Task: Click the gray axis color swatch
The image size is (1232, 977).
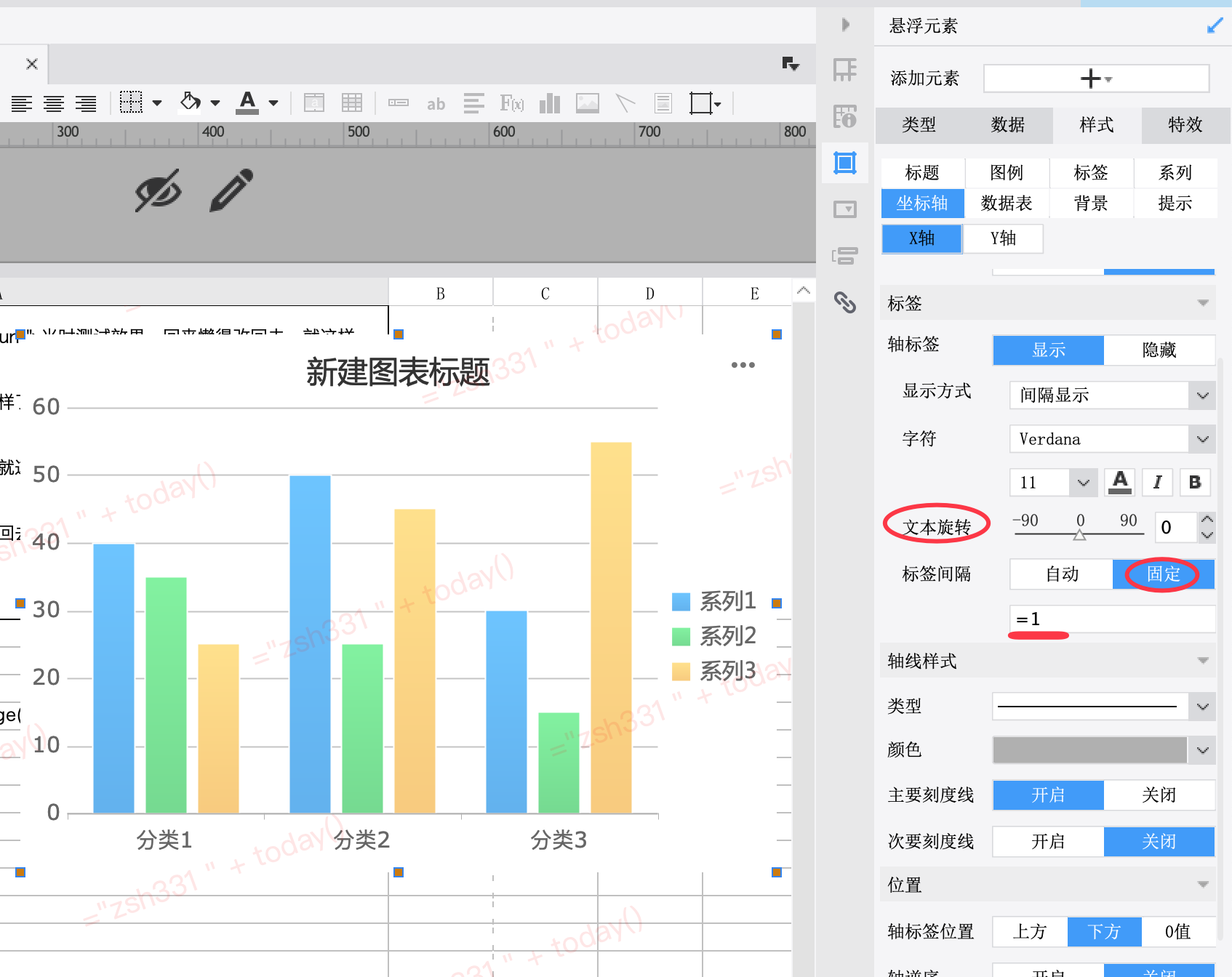Action: tap(1089, 750)
